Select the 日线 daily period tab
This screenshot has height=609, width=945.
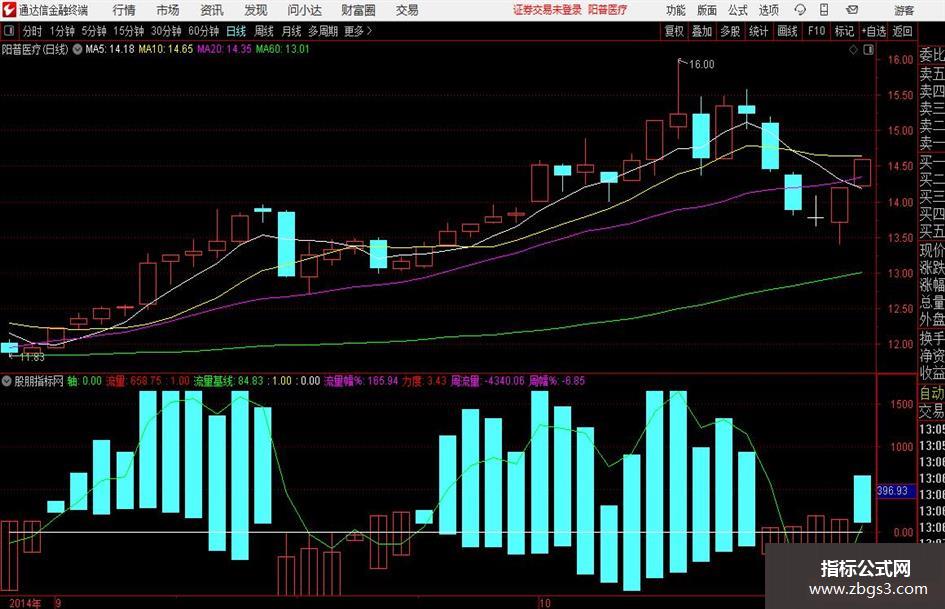point(236,31)
